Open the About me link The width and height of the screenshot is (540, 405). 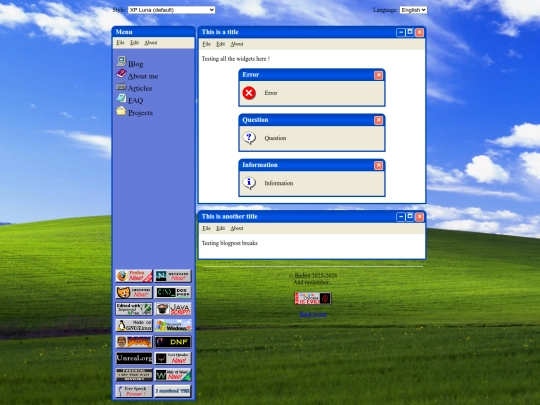click(143, 76)
